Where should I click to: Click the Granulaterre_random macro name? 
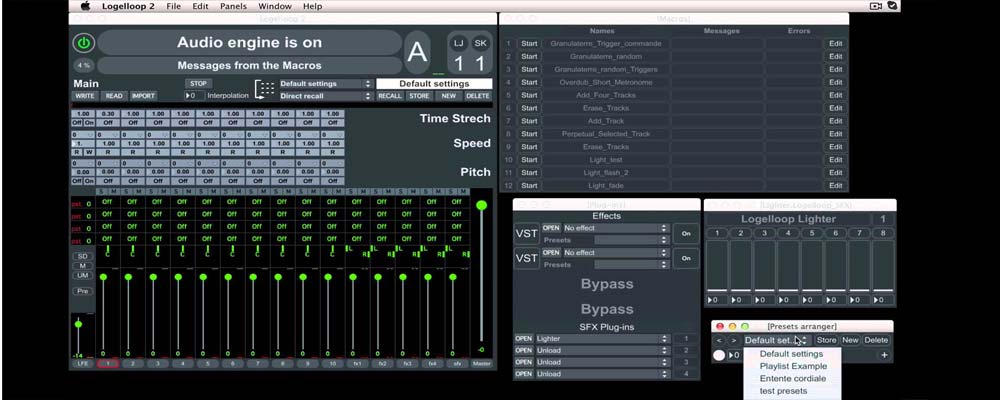[x=605, y=56]
